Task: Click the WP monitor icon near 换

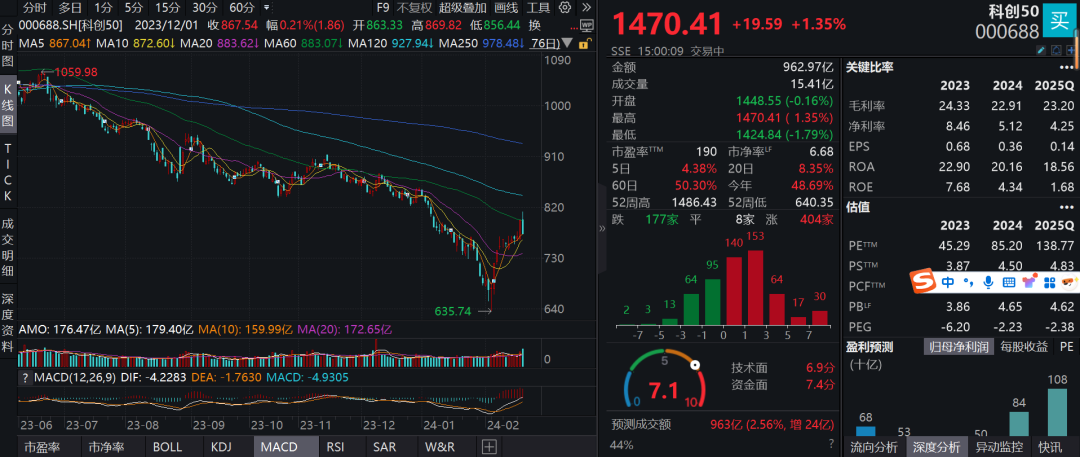Action: (x=586, y=25)
